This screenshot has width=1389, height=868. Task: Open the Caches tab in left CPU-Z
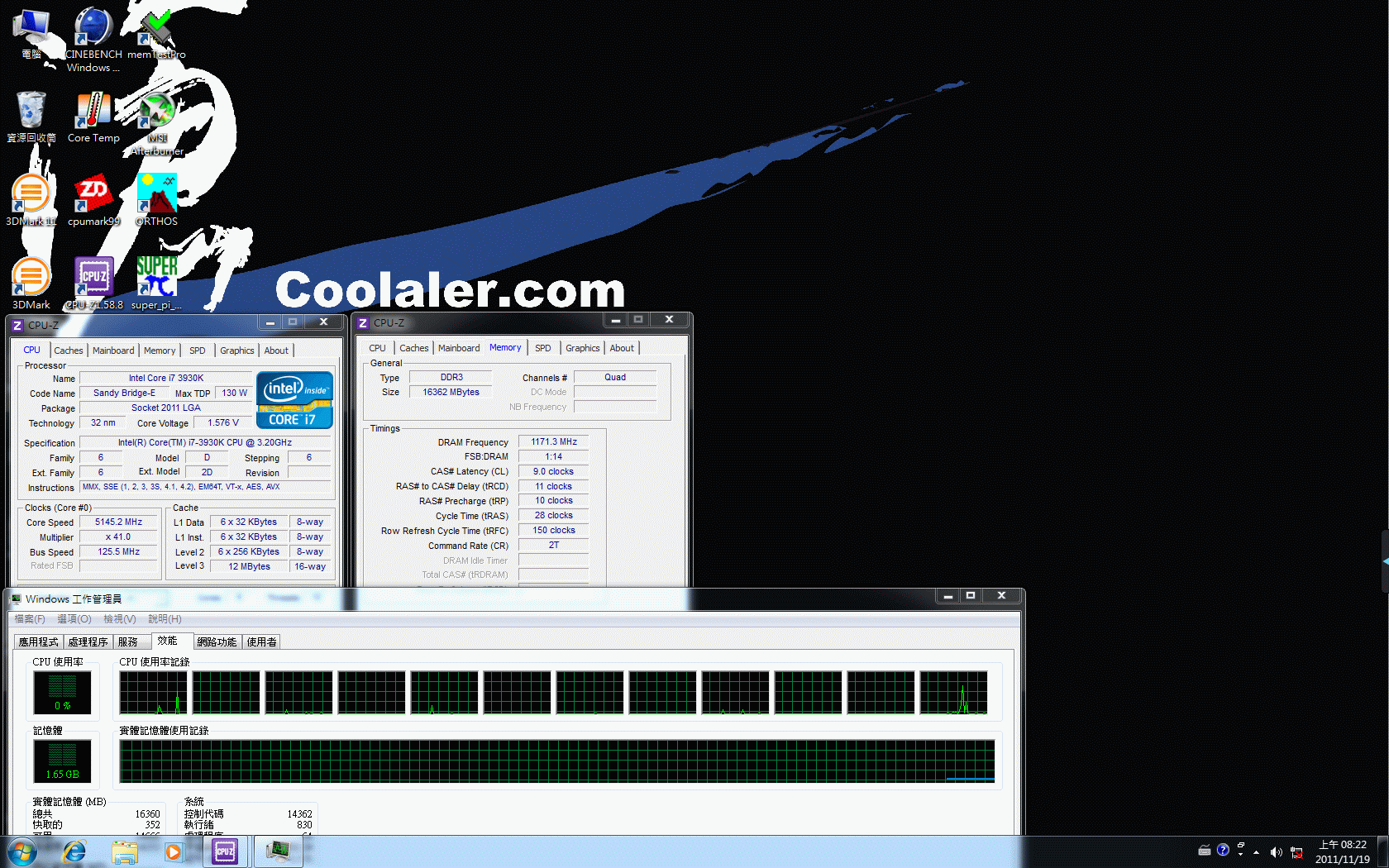pyautogui.click(x=69, y=351)
